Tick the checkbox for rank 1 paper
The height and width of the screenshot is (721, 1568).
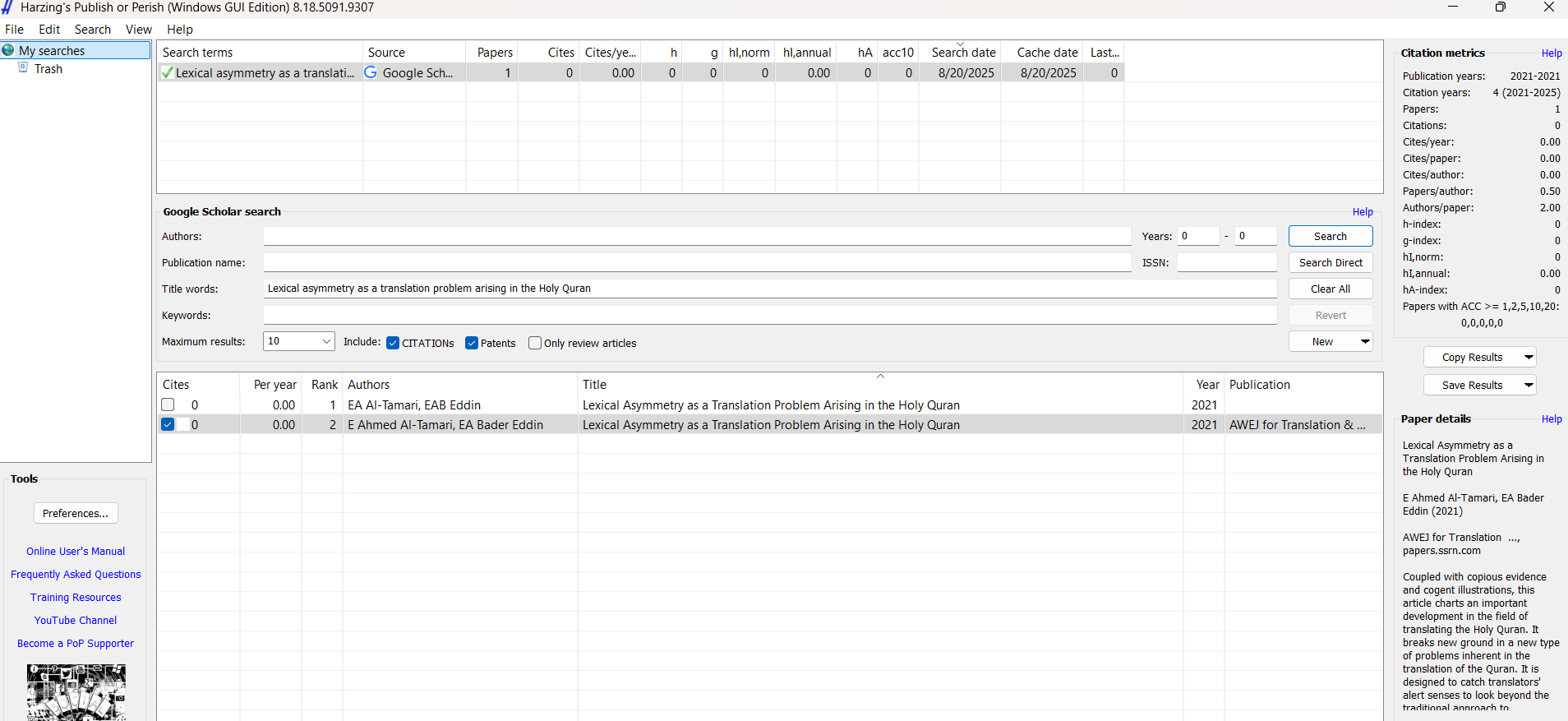click(168, 404)
